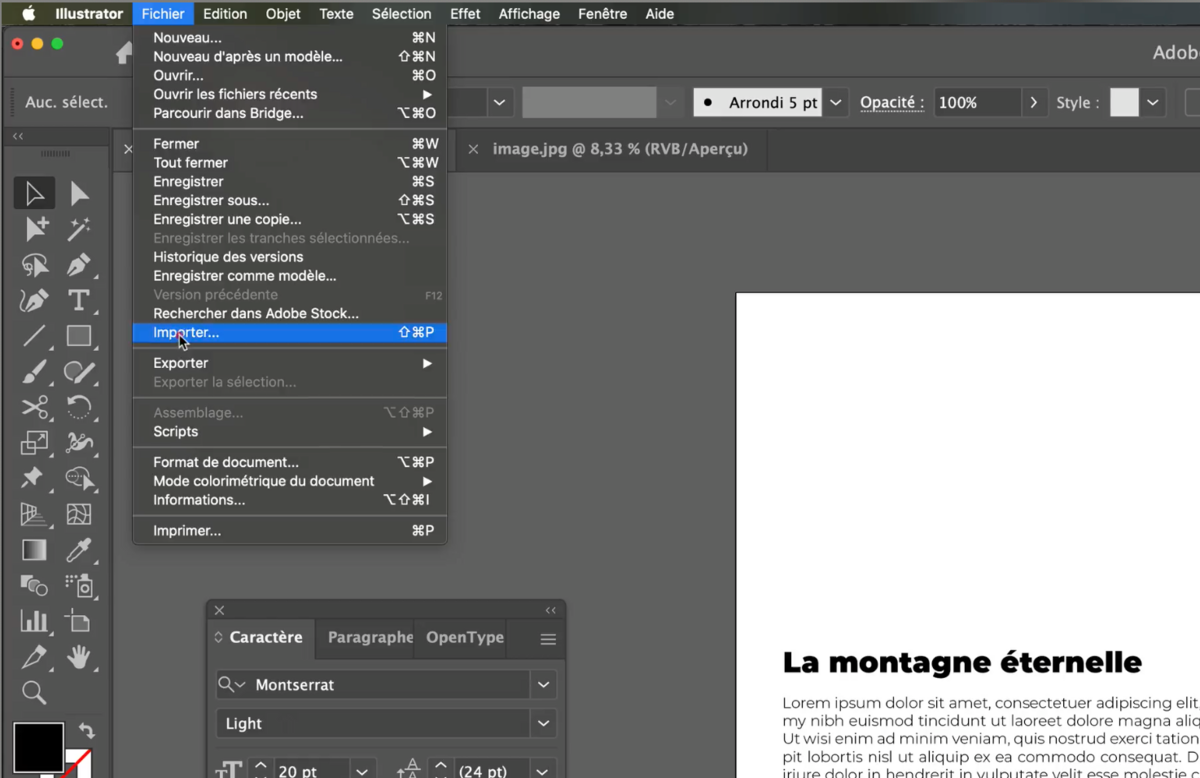1200x778 pixels.
Task: Click the Stroke swatch with red slash
Action: [80, 762]
